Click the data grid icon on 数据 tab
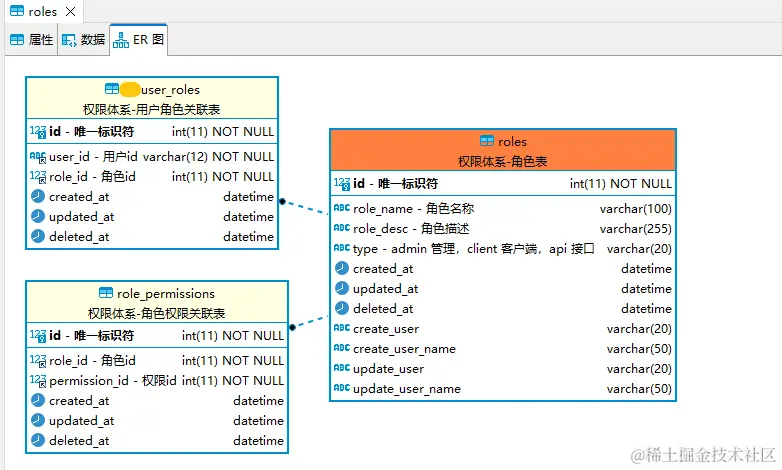Image resolution: width=782 pixels, height=470 pixels. [x=69, y=40]
